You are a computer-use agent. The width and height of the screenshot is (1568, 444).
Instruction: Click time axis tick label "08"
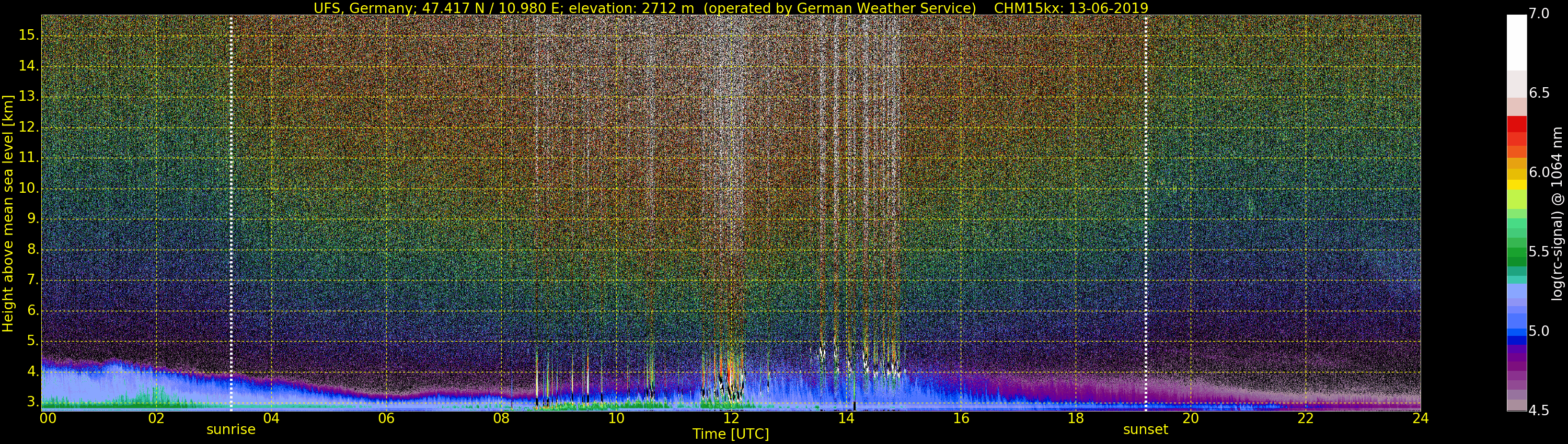pos(501,418)
